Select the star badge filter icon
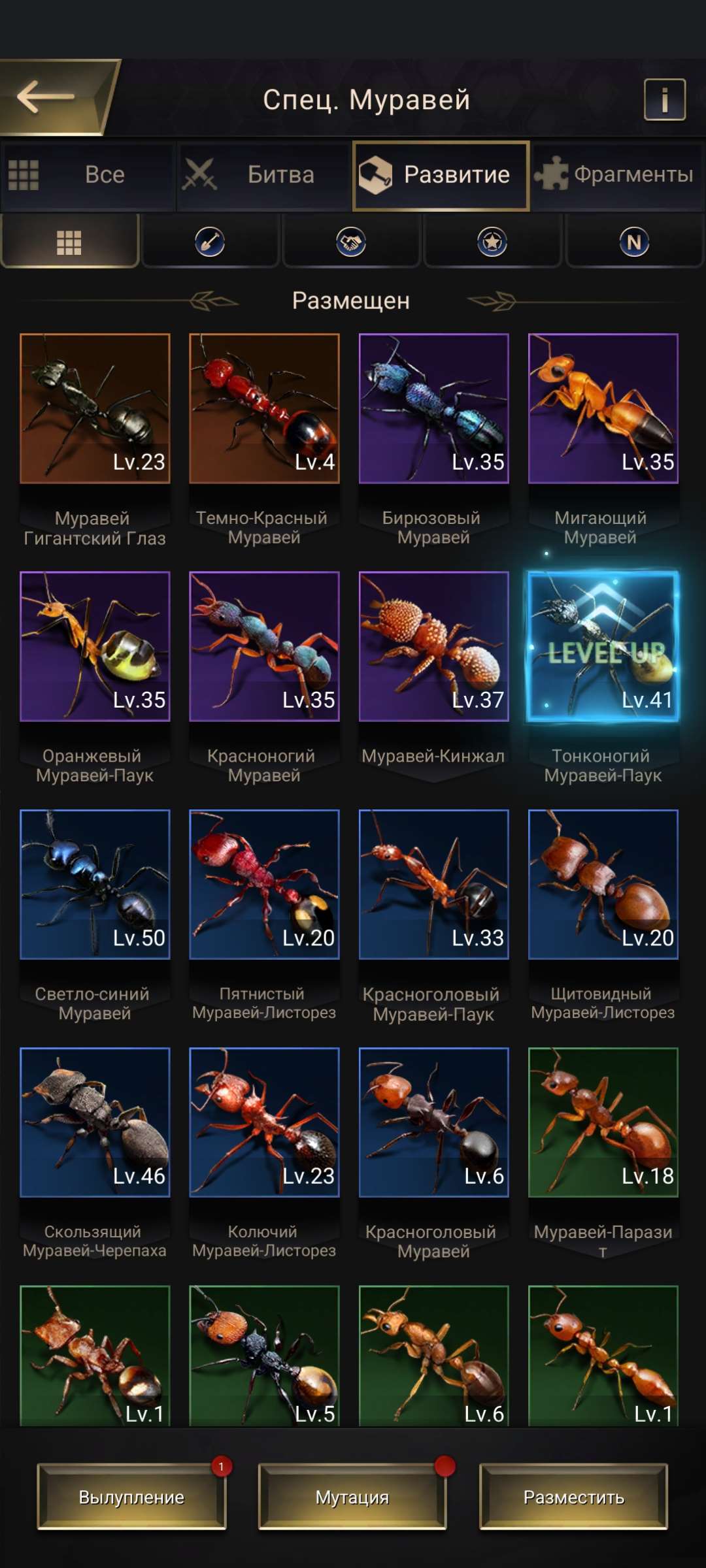This screenshot has height=1568, width=706. pos(492,242)
